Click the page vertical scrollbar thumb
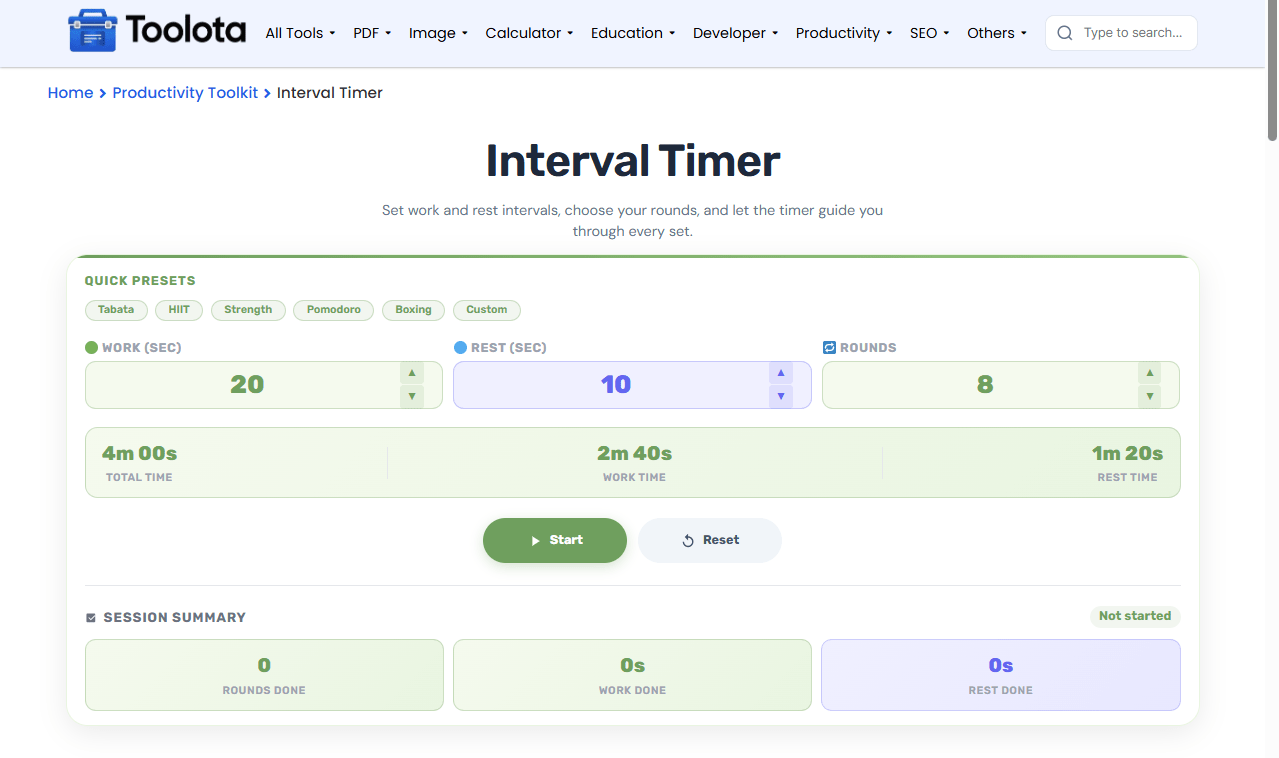This screenshot has width=1279, height=758. click(x=1272, y=70)
